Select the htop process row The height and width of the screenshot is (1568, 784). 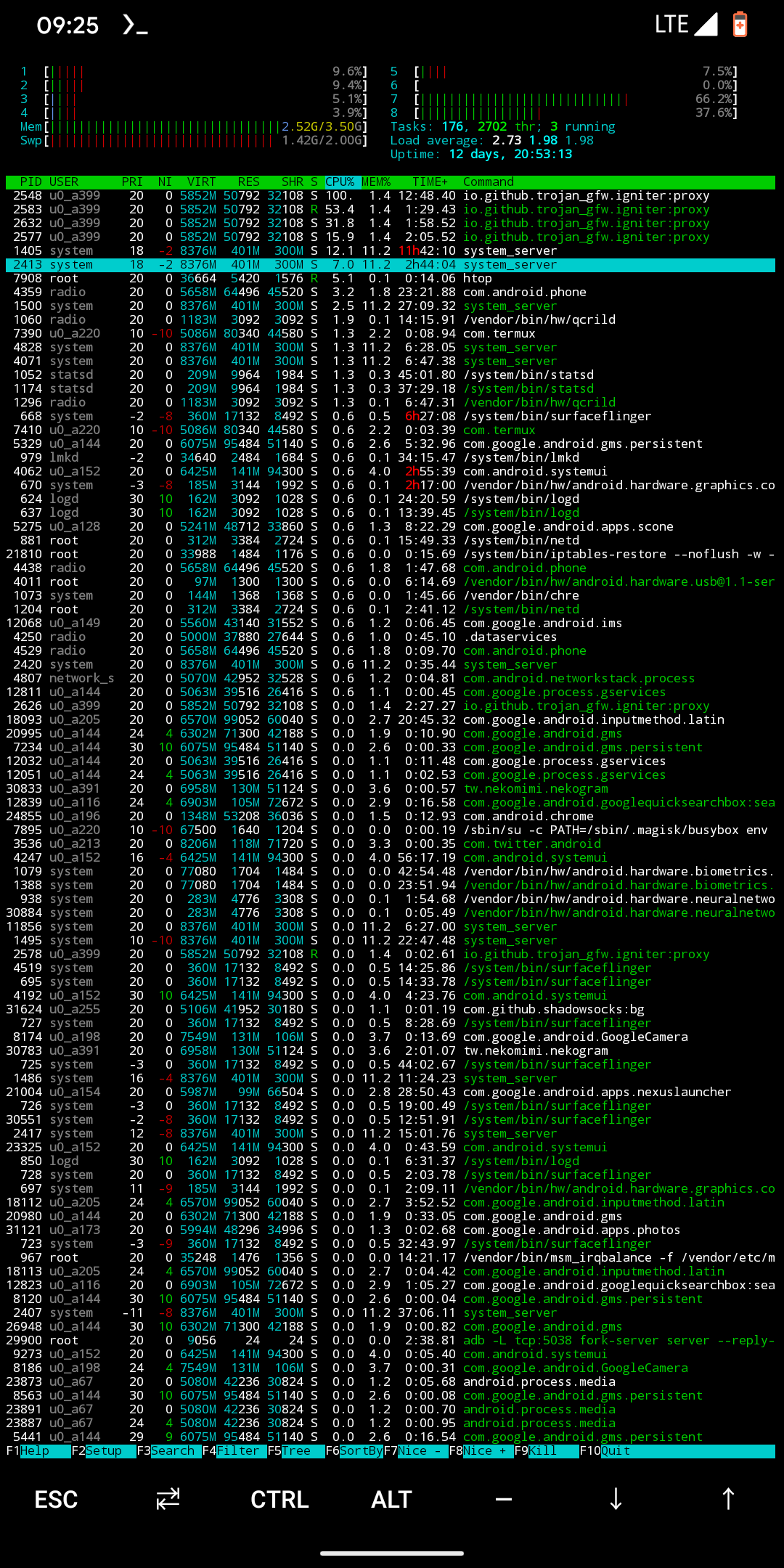pyautogui.click(x=391, y=279)
